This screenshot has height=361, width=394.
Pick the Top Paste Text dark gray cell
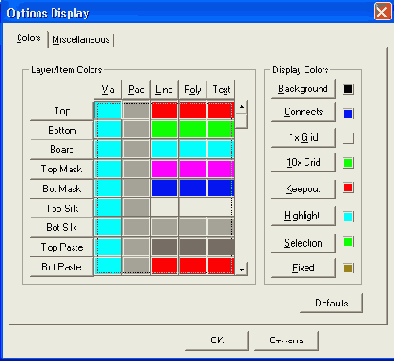(x=221, y=247)
